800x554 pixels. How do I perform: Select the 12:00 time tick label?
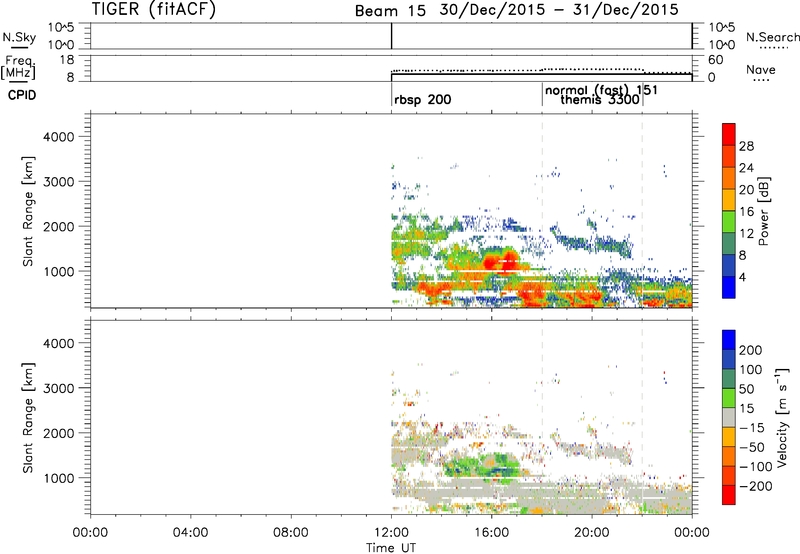point(391,533)
